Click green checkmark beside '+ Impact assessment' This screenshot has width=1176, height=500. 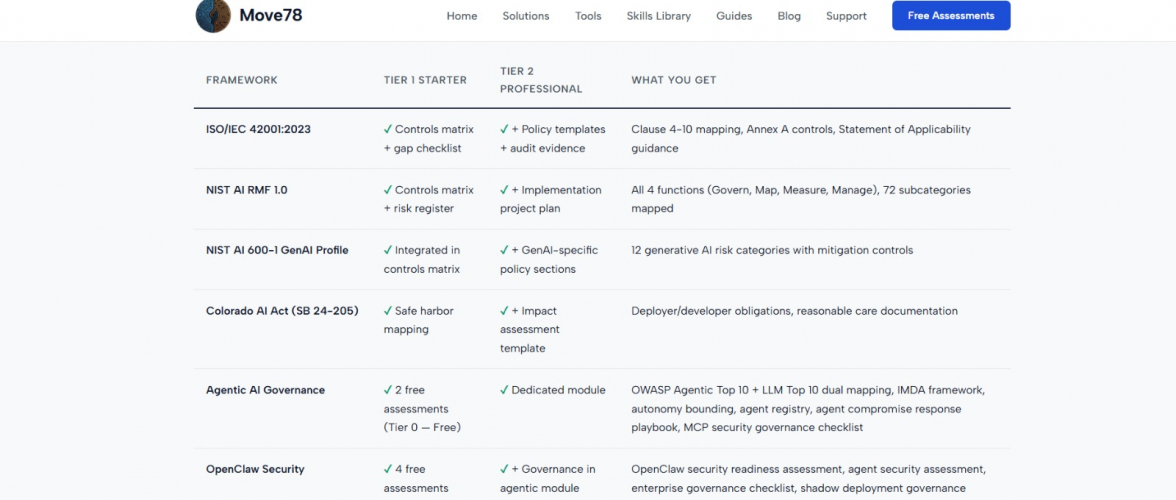point(505,310)
